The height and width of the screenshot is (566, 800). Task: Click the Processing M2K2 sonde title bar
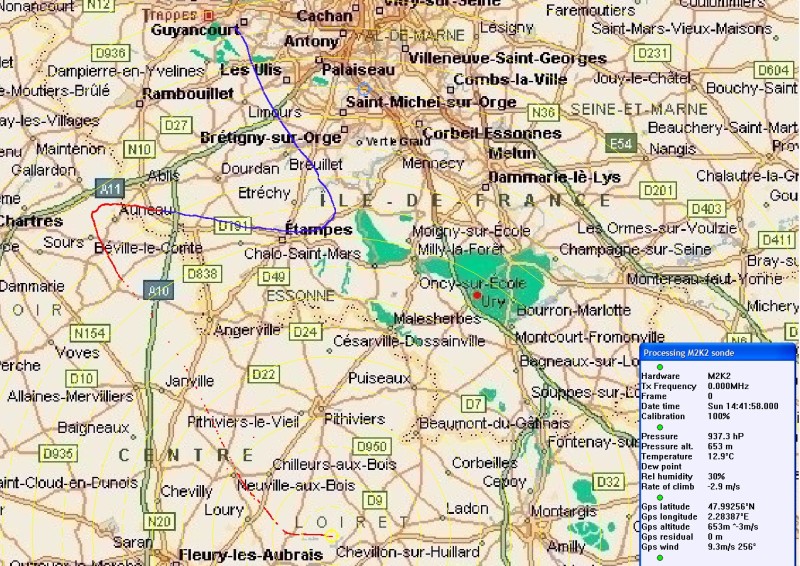[x=717, y=353]
